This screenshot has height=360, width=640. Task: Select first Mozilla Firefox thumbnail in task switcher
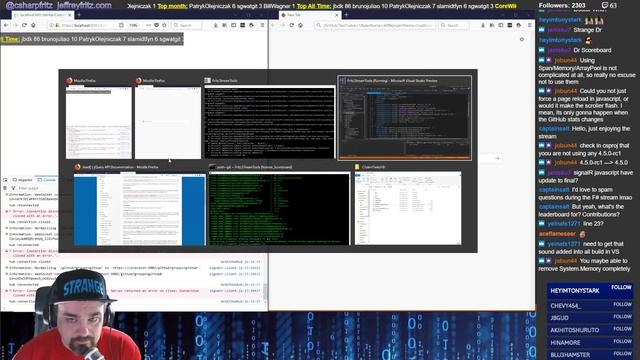[99, 118]
